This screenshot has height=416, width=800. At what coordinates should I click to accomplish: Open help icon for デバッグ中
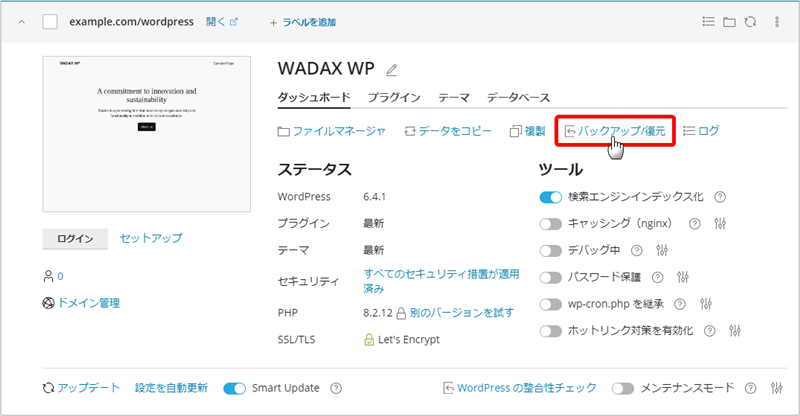coord(636,250)
